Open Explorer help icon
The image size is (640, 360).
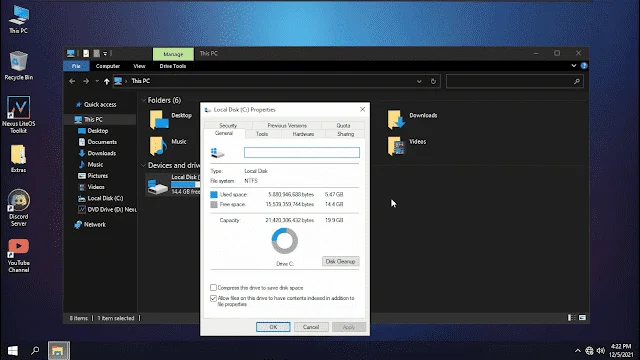(x=584, y=66)
